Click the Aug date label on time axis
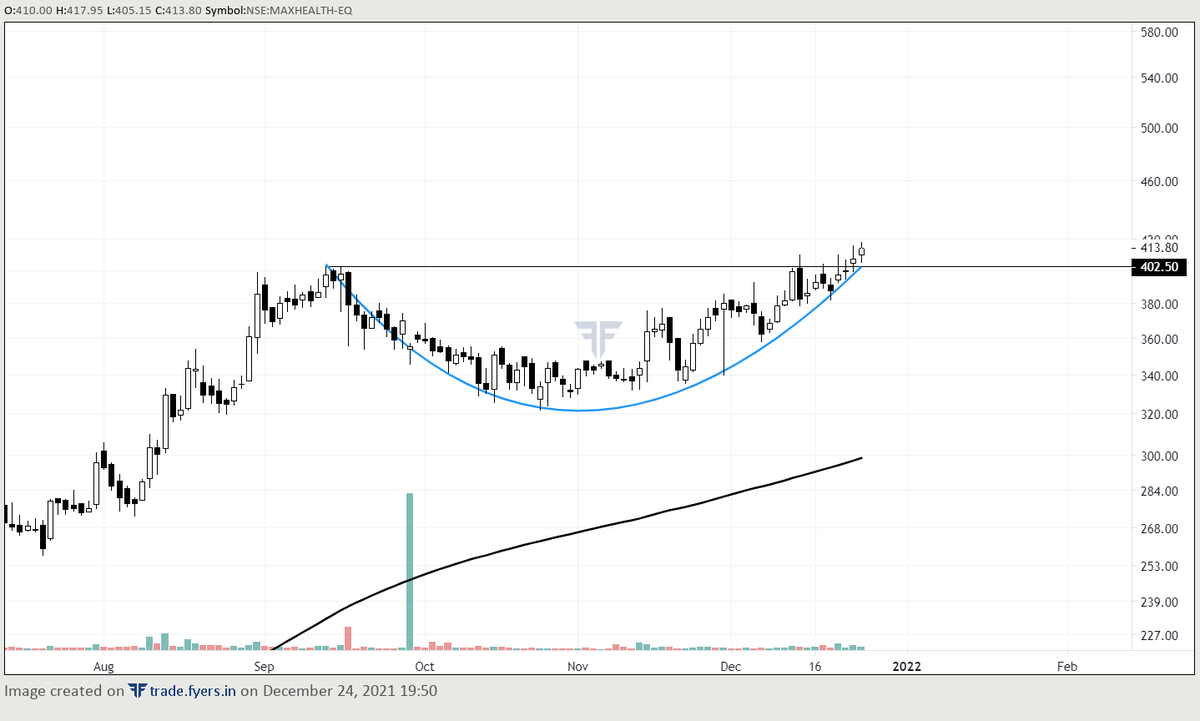The height and width of the screenshot is (721, 1200). [104, 666]
